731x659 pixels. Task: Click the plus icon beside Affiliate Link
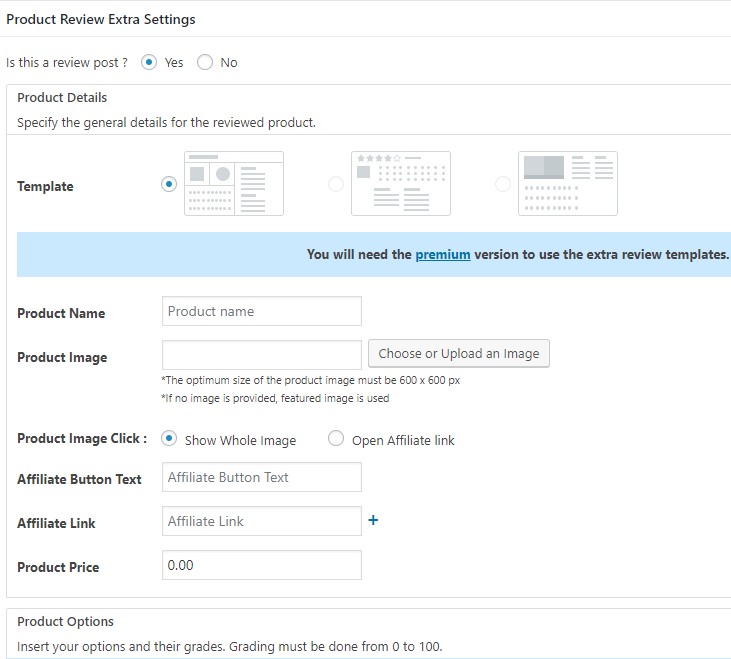373,520
